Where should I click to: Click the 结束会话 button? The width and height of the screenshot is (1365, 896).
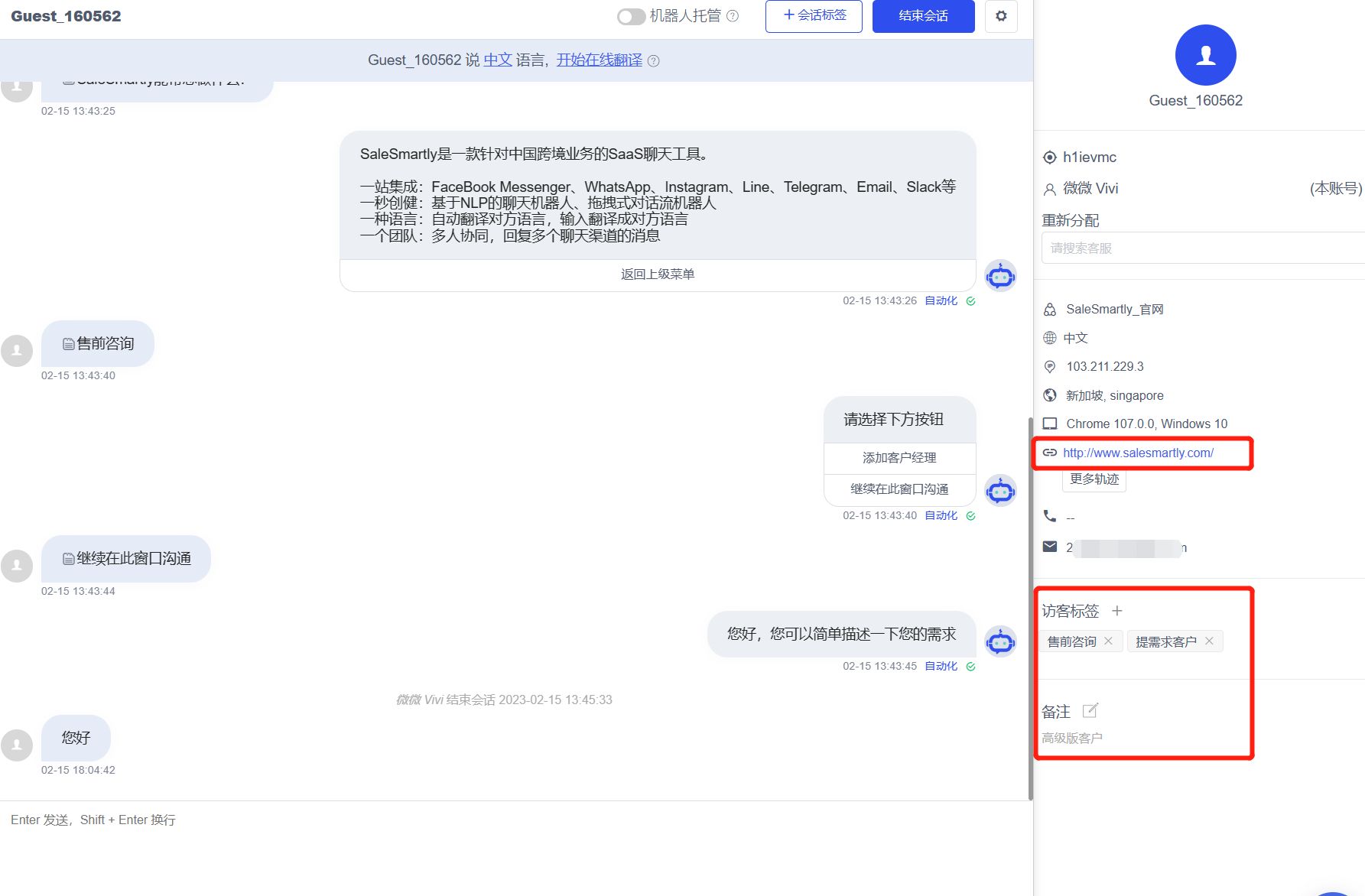[923, 15]
